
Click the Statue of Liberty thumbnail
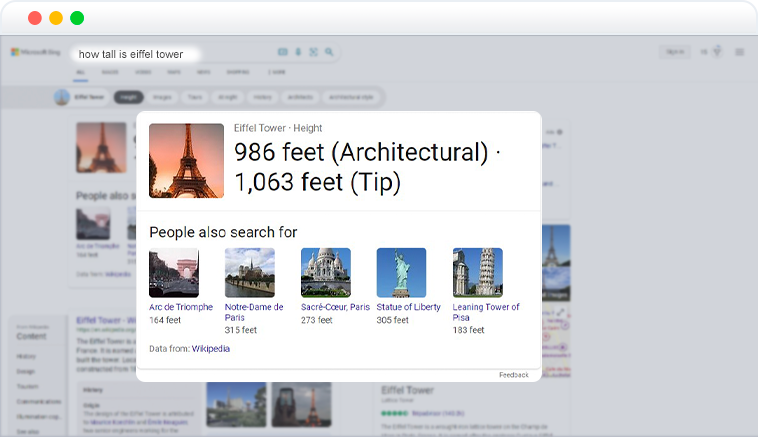(x=401, y=273)
